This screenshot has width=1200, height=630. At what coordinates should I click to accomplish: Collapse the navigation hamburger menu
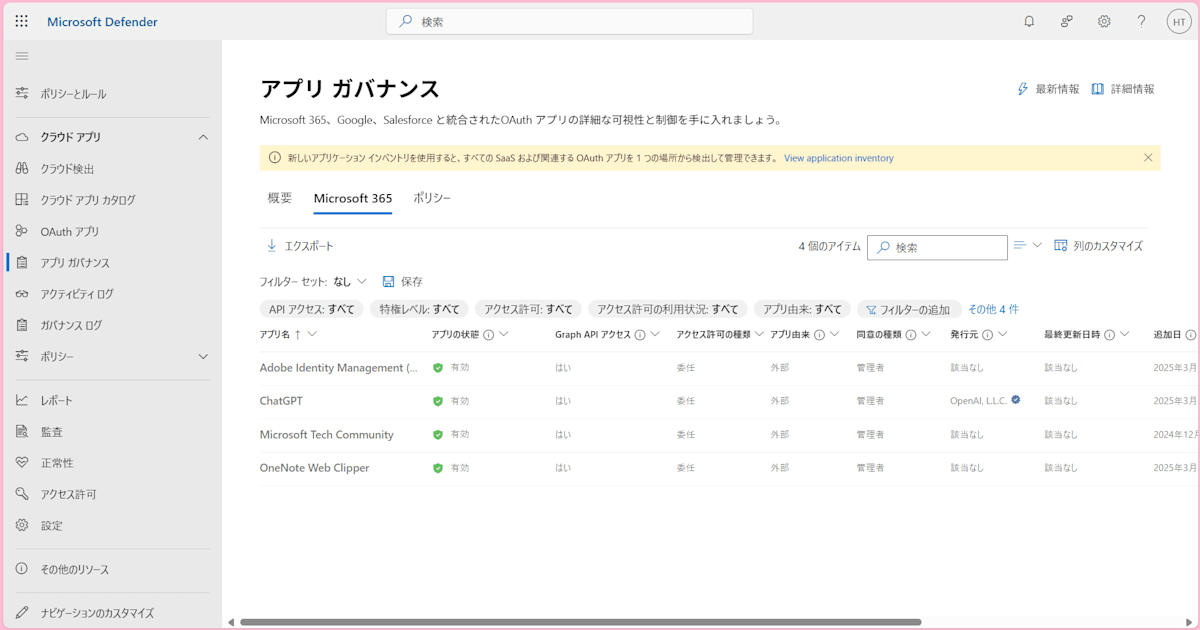[x=22, y=56]
